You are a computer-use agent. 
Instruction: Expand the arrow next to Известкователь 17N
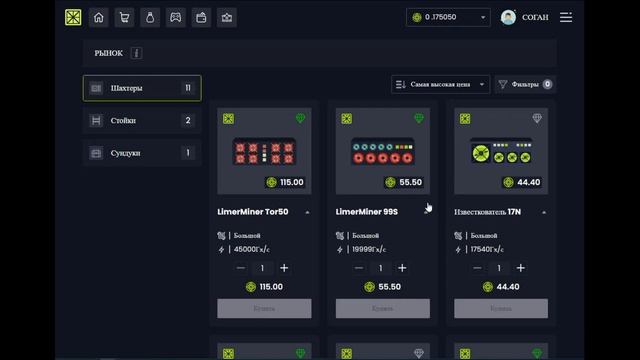click(x=544, y=212)
